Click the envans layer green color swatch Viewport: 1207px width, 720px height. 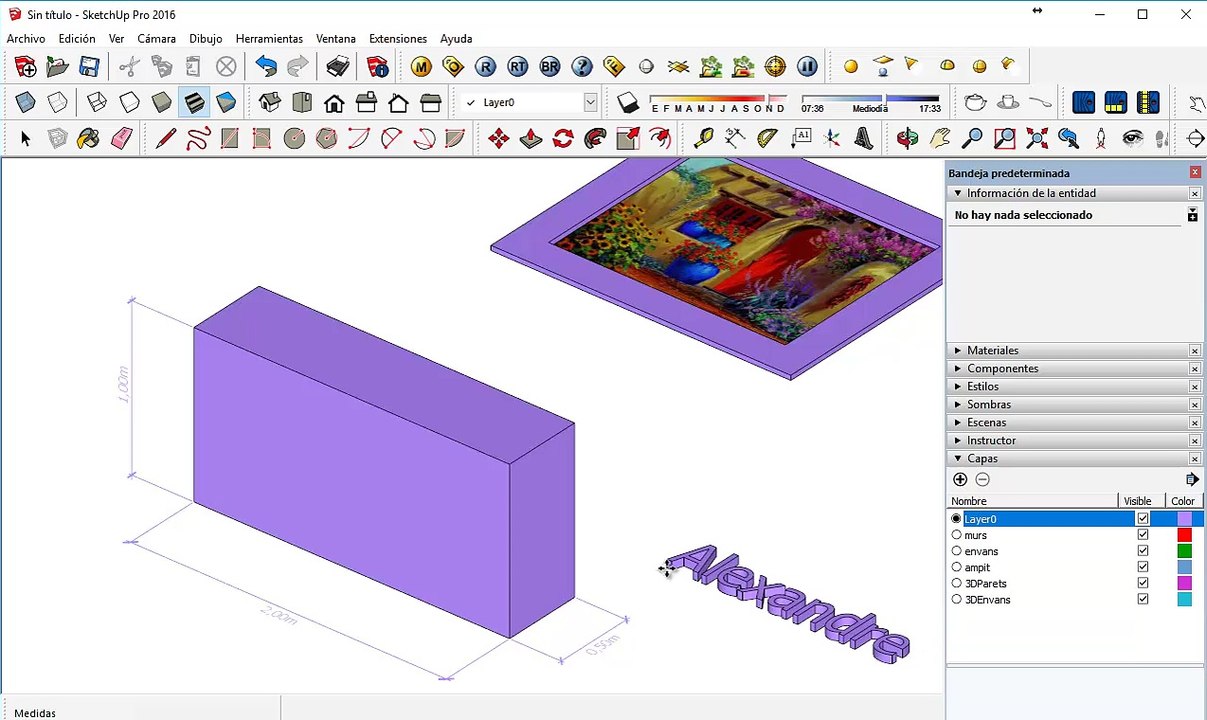pos(1184,551)
